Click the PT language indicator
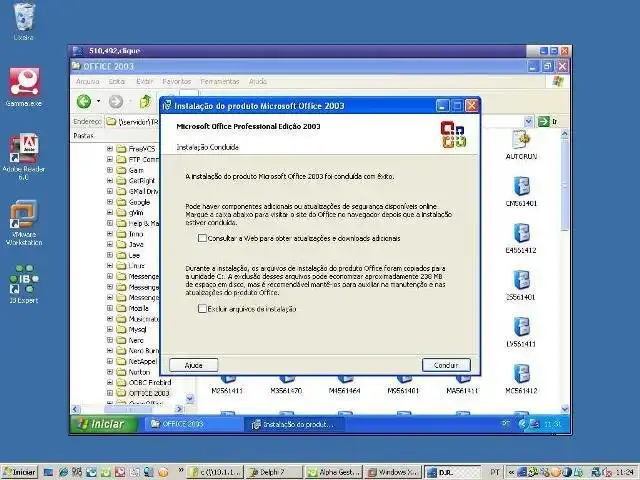The image size is (640, 480). 495,472
